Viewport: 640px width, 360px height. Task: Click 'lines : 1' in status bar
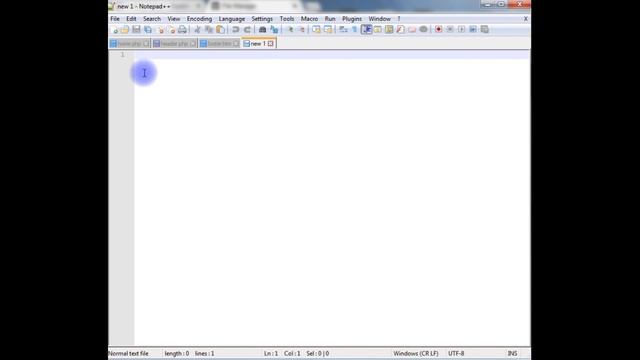(204, 353)
